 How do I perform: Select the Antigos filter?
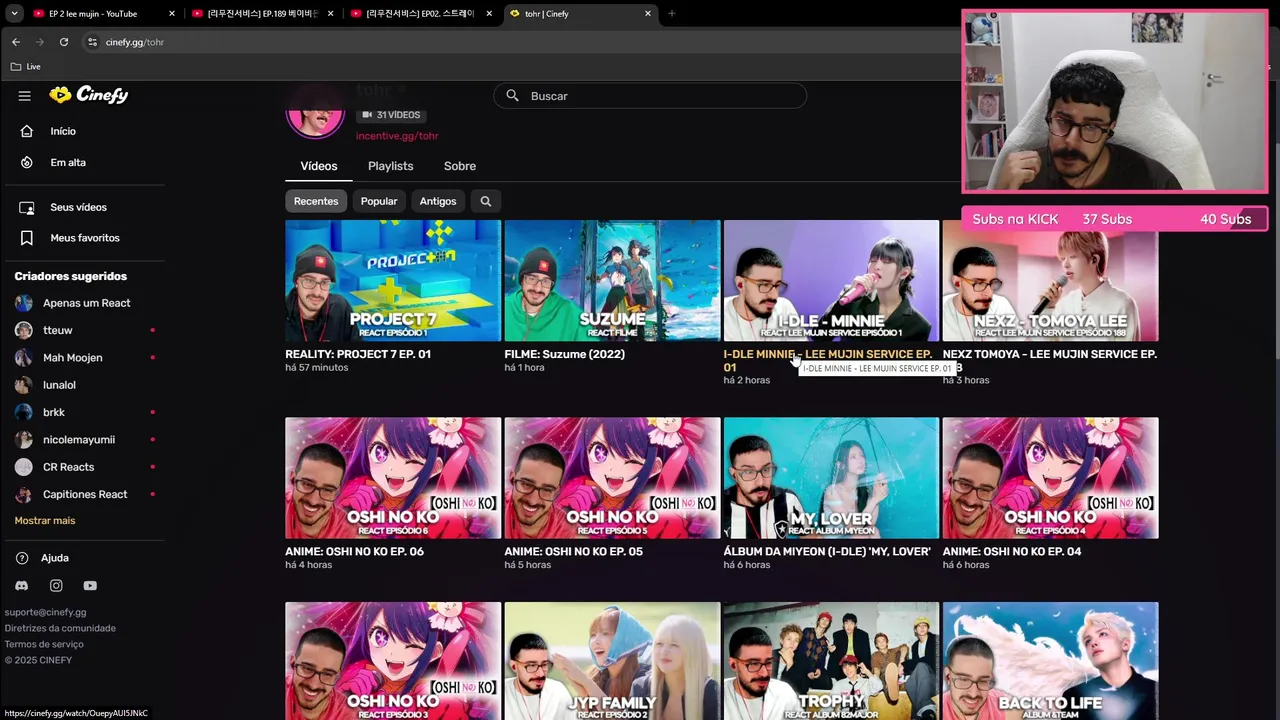click(438, 201)
